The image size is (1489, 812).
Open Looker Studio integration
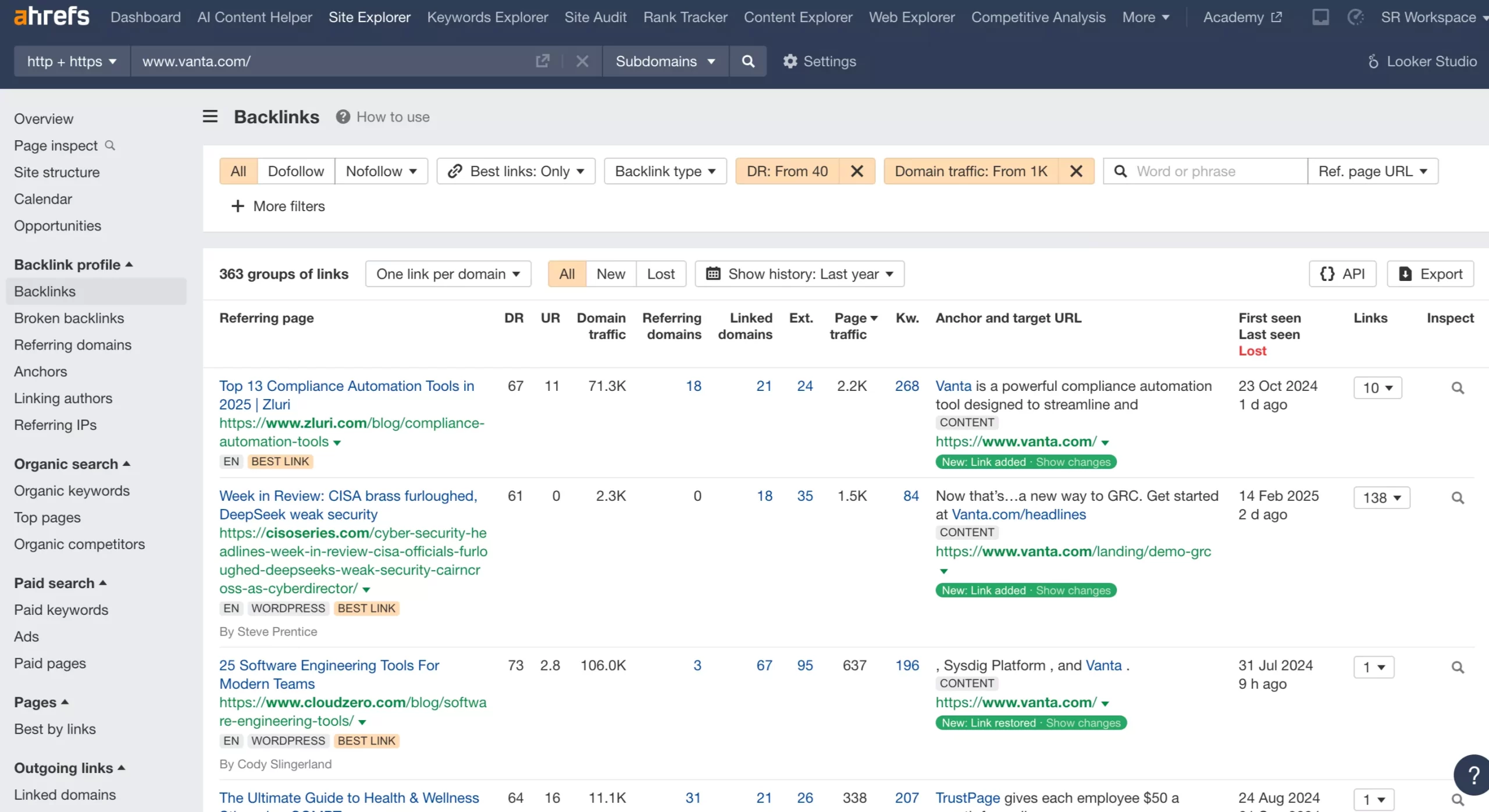point(1422,61)
